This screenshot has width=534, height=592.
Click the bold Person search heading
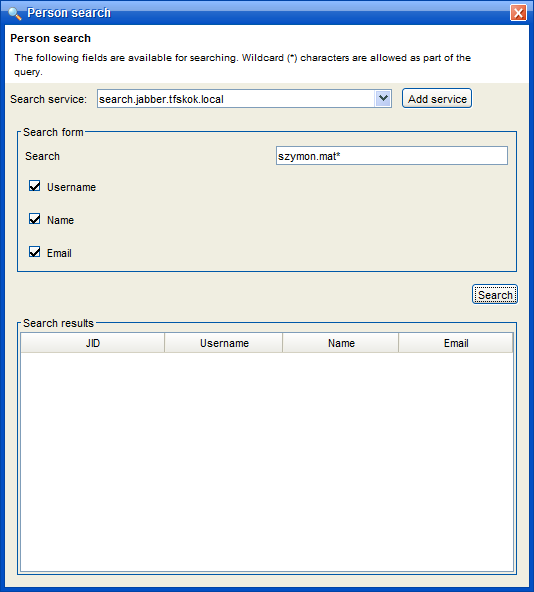pos(50,38)
